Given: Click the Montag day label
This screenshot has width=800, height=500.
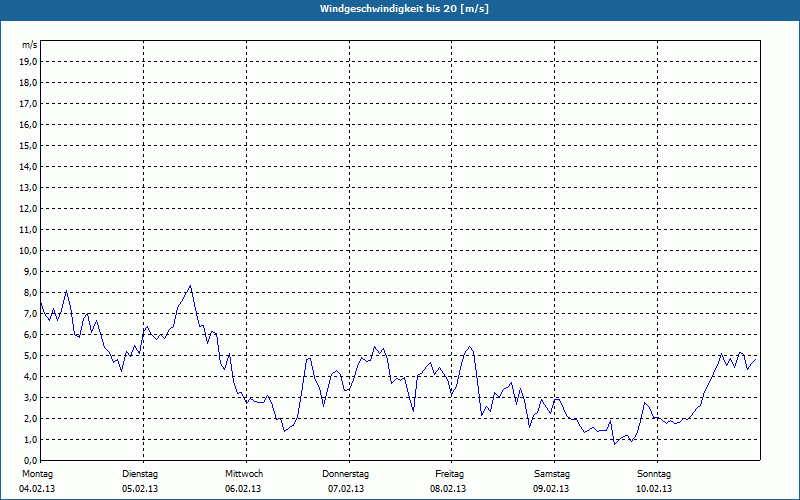Looking at the screenshot, I should 37,474.
